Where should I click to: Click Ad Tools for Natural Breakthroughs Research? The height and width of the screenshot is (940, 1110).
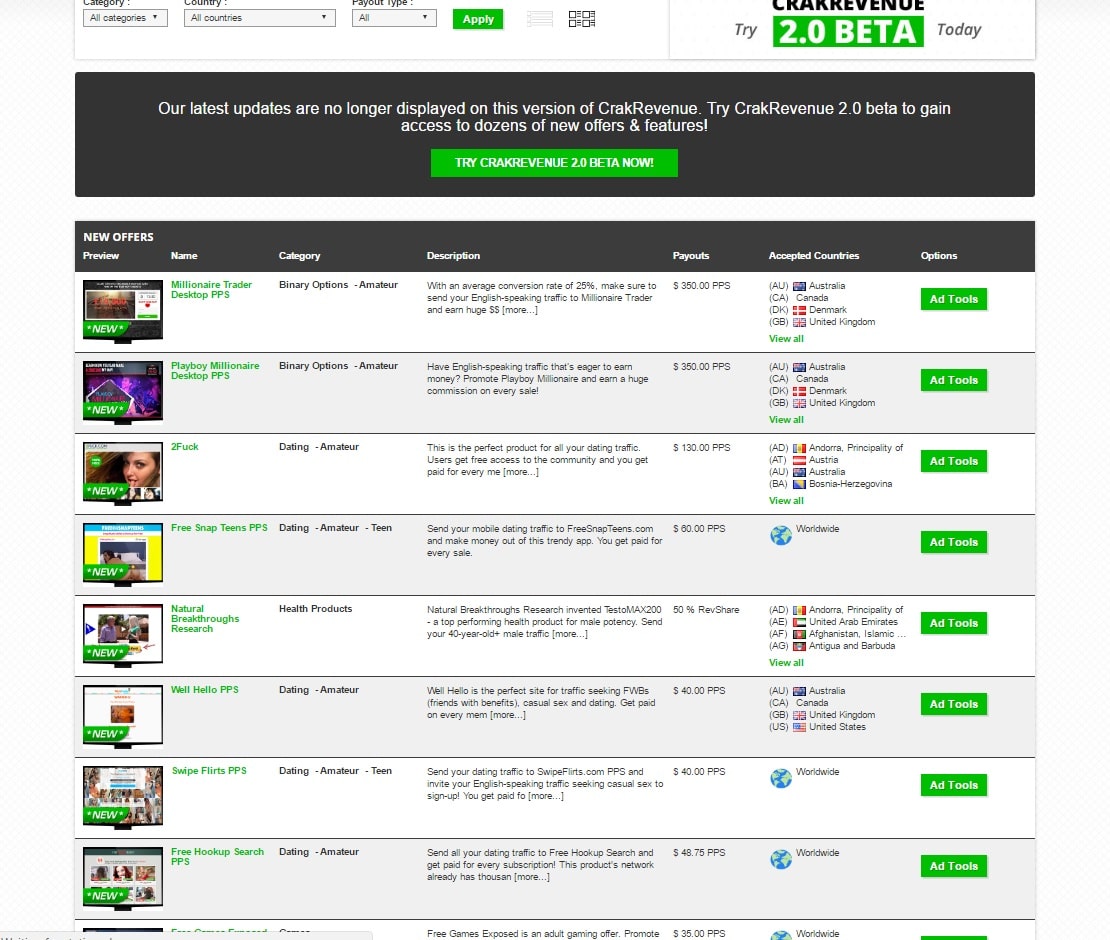(x=954, y=623)
